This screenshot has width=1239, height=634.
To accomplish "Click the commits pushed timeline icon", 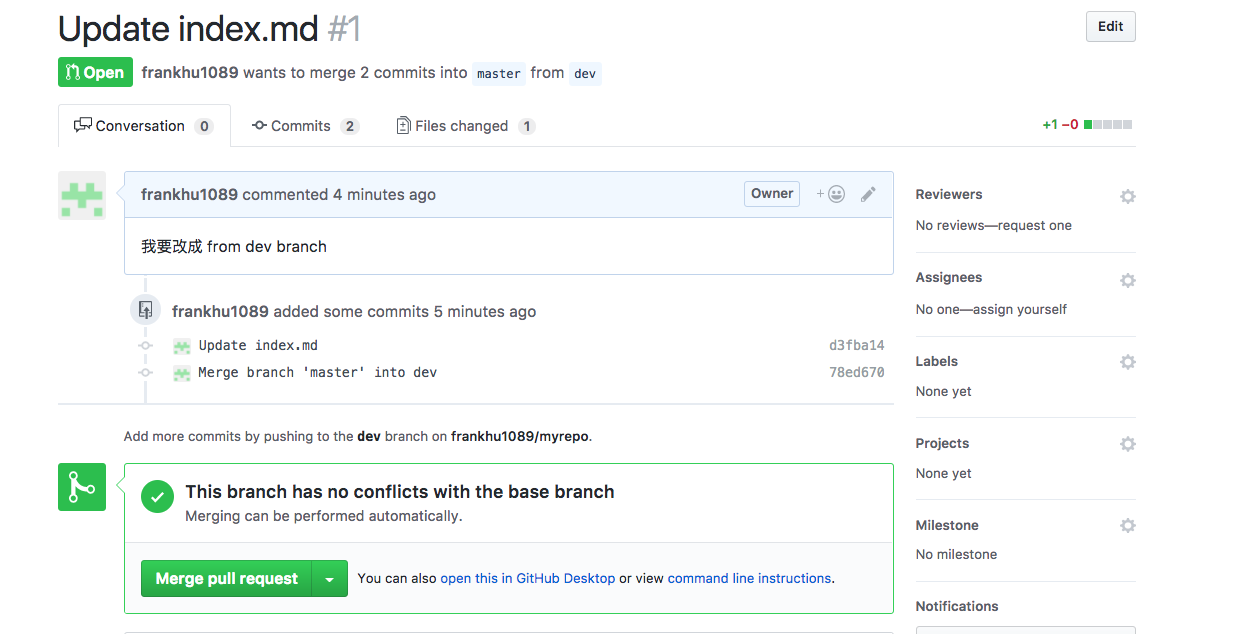I will pos(146,310).
